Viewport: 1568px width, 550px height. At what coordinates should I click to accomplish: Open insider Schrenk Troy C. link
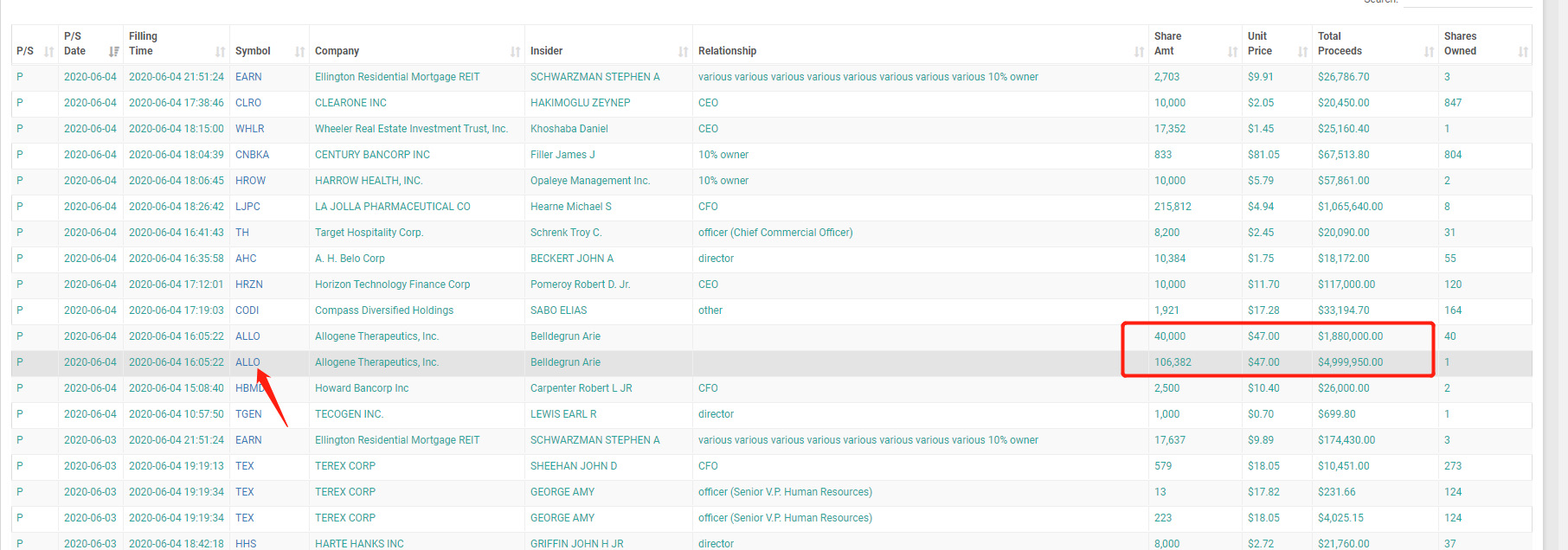click(x=566, y=233)
